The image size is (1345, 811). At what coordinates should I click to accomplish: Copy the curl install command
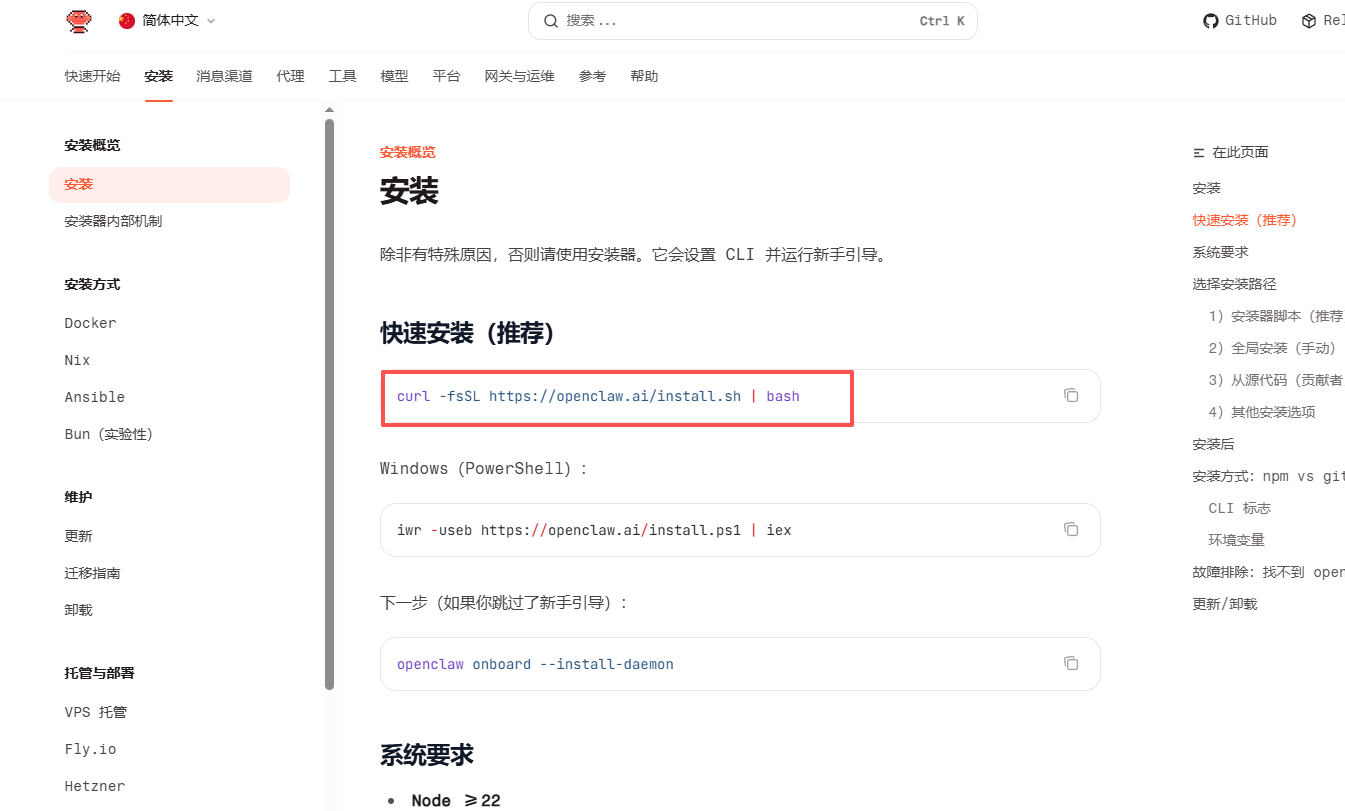pyautogui.click(x=1071, y=396)
